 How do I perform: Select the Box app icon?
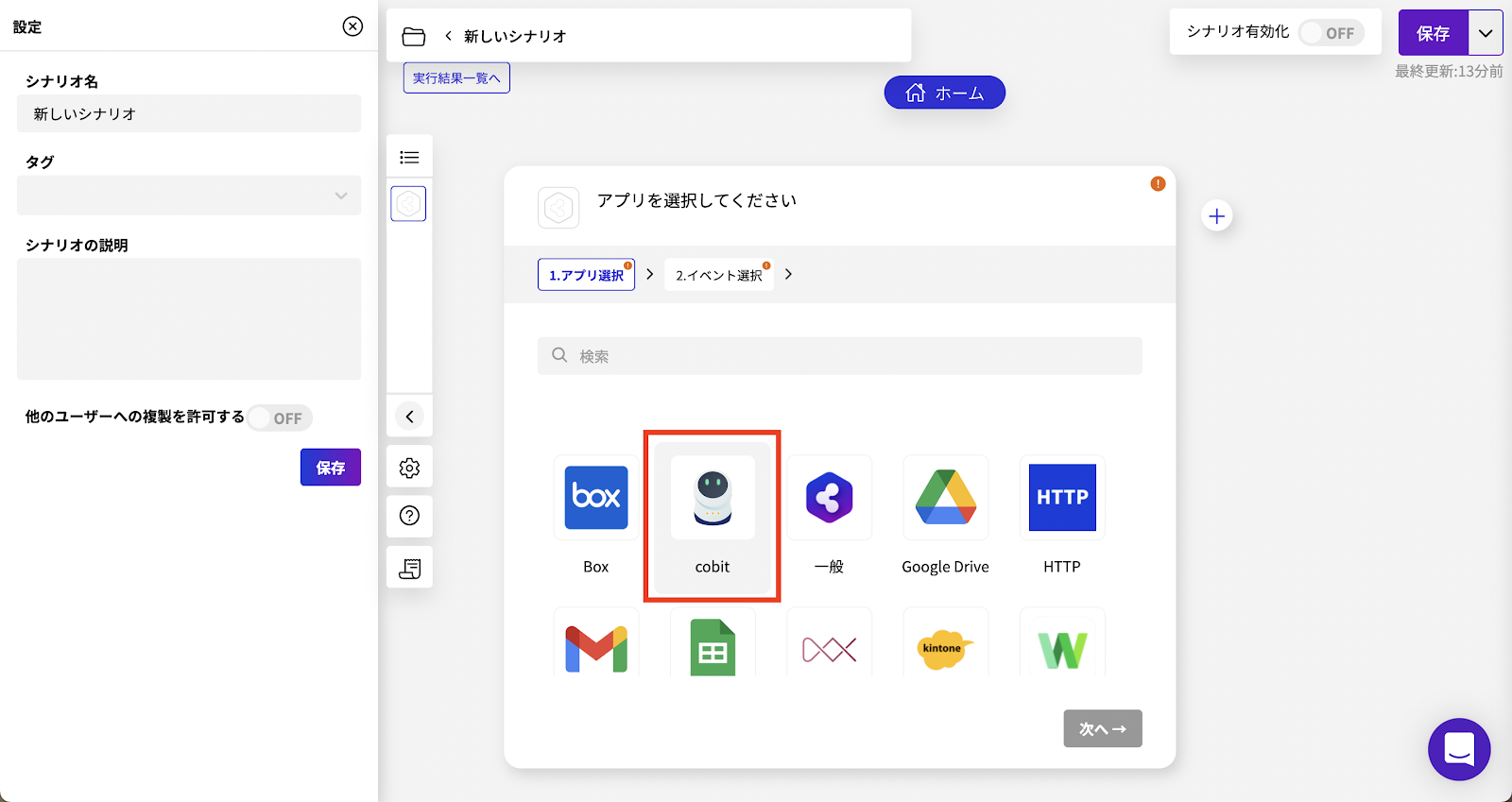click(596, 498)
